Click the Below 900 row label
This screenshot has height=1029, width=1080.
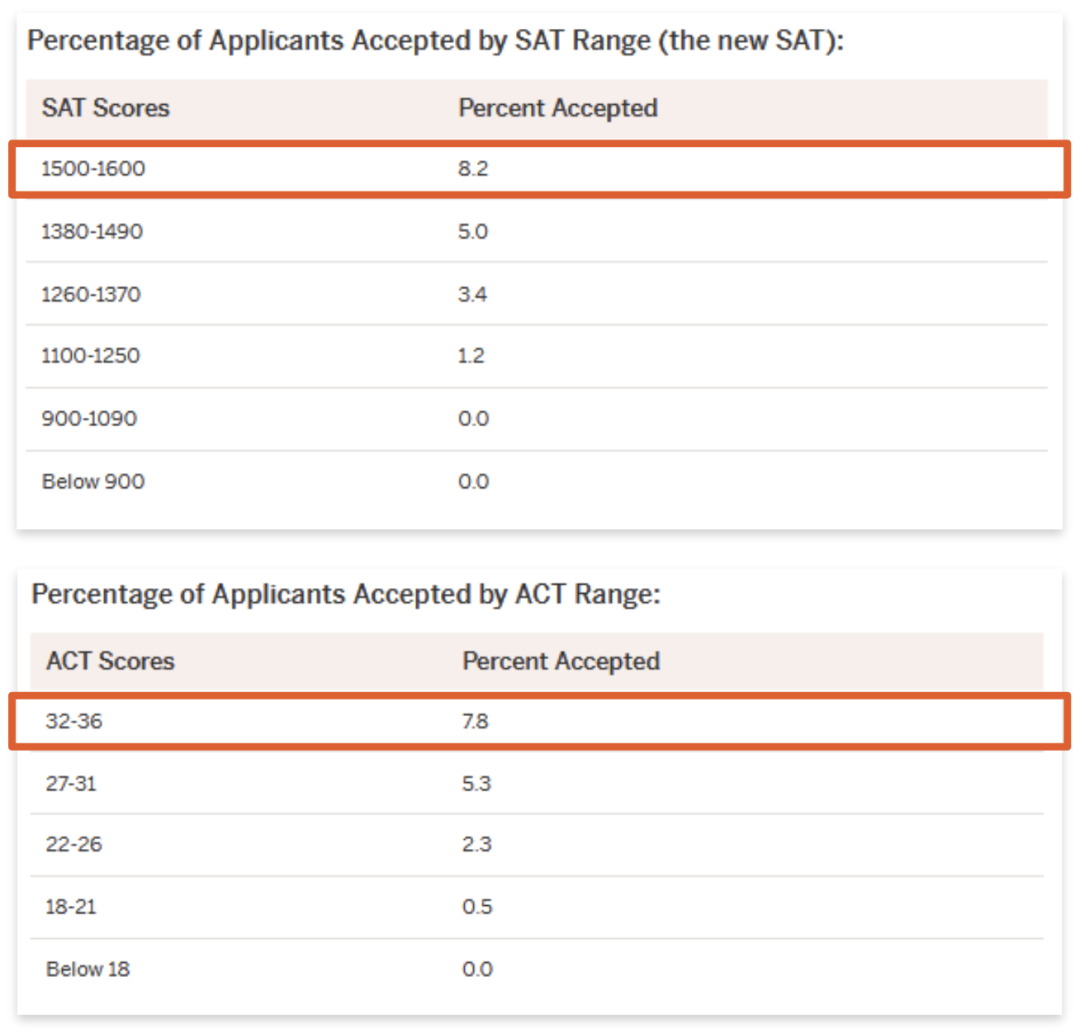pos(93,481)
